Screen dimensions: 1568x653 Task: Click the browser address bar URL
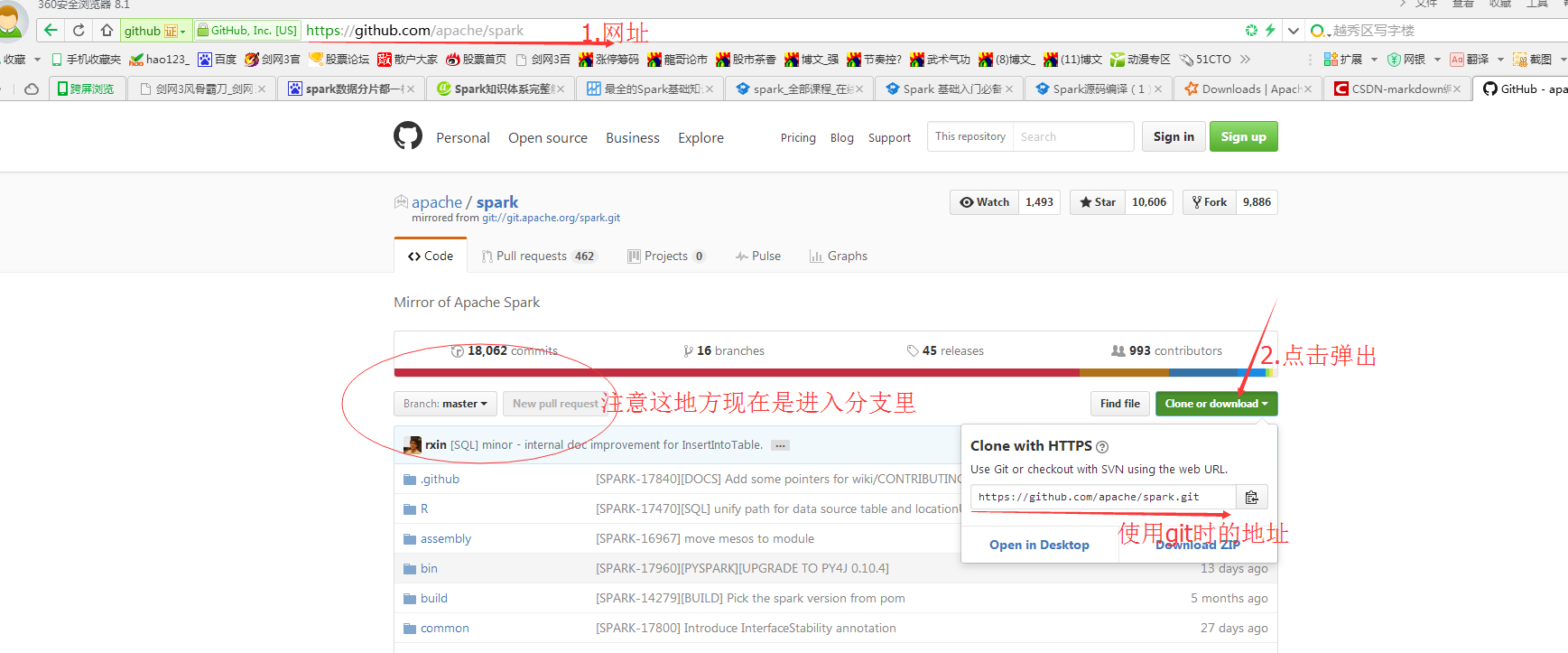point(415,30)
